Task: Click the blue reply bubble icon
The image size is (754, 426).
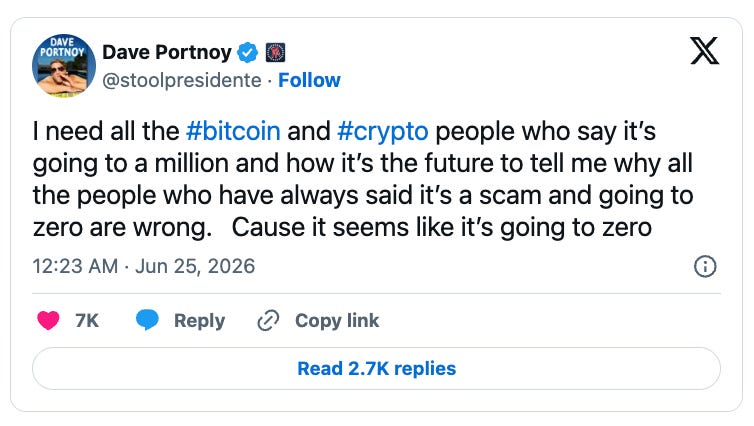Action: pos(147,320)
